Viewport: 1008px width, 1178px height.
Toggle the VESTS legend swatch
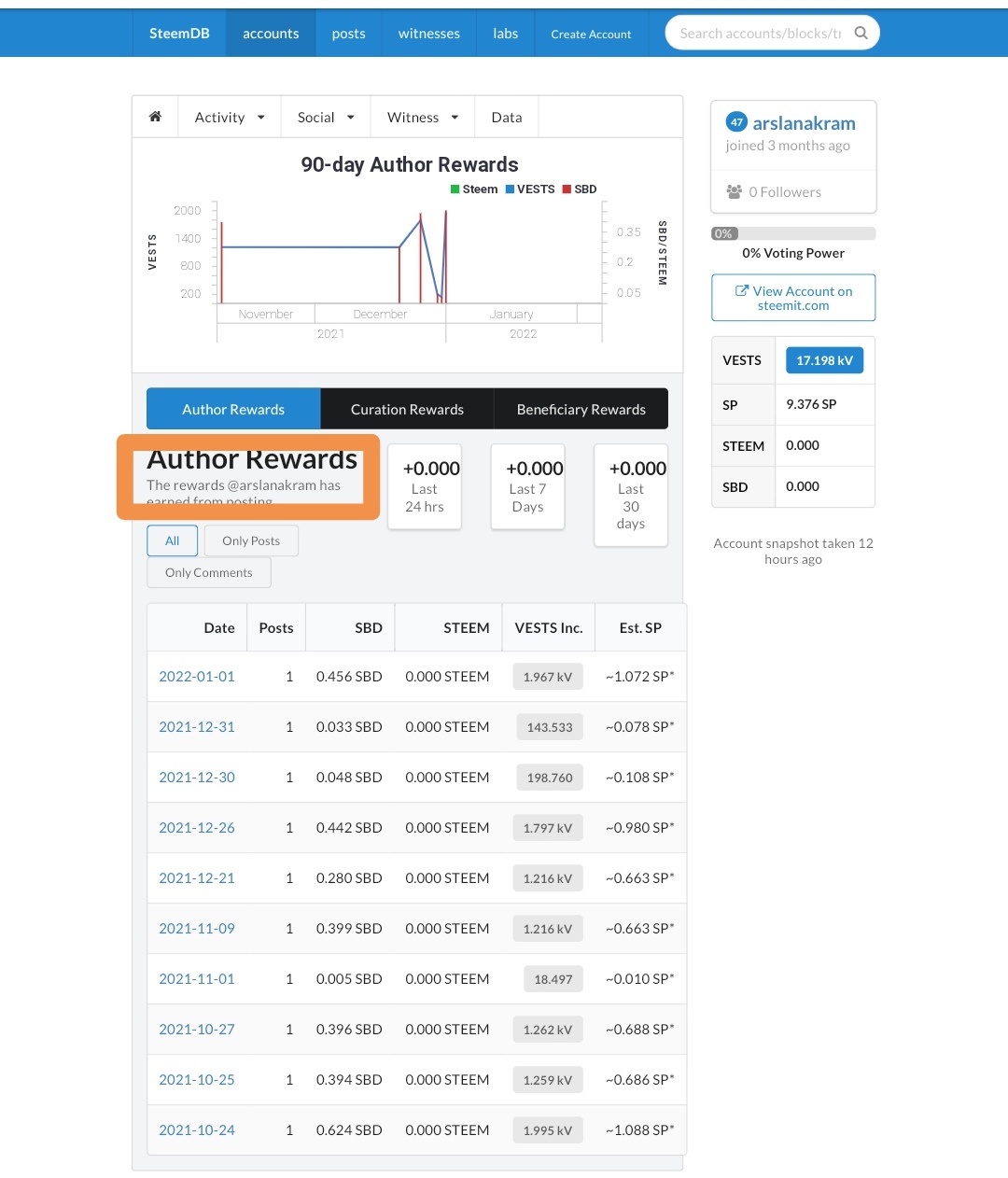click(x=511, y=189)
